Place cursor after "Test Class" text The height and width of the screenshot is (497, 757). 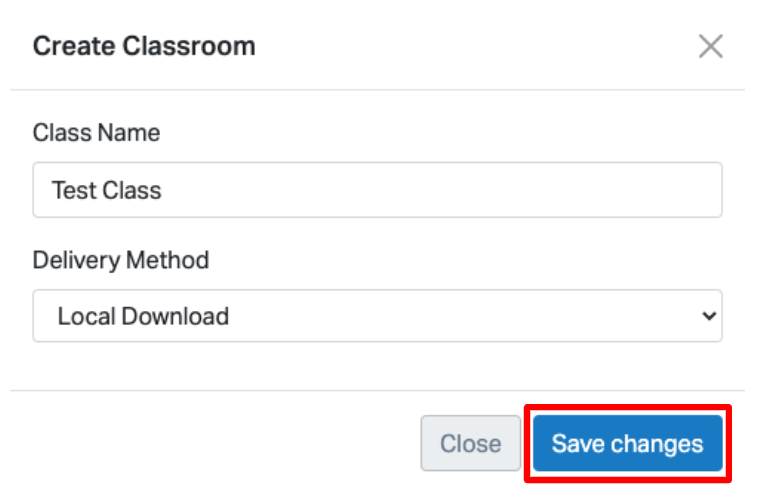click(x=164, y=190)
